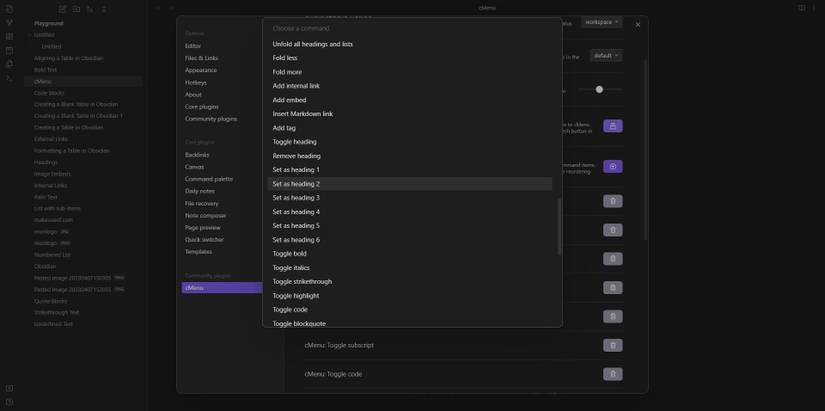Select the 'Toggle italics' command

[410, 267]
